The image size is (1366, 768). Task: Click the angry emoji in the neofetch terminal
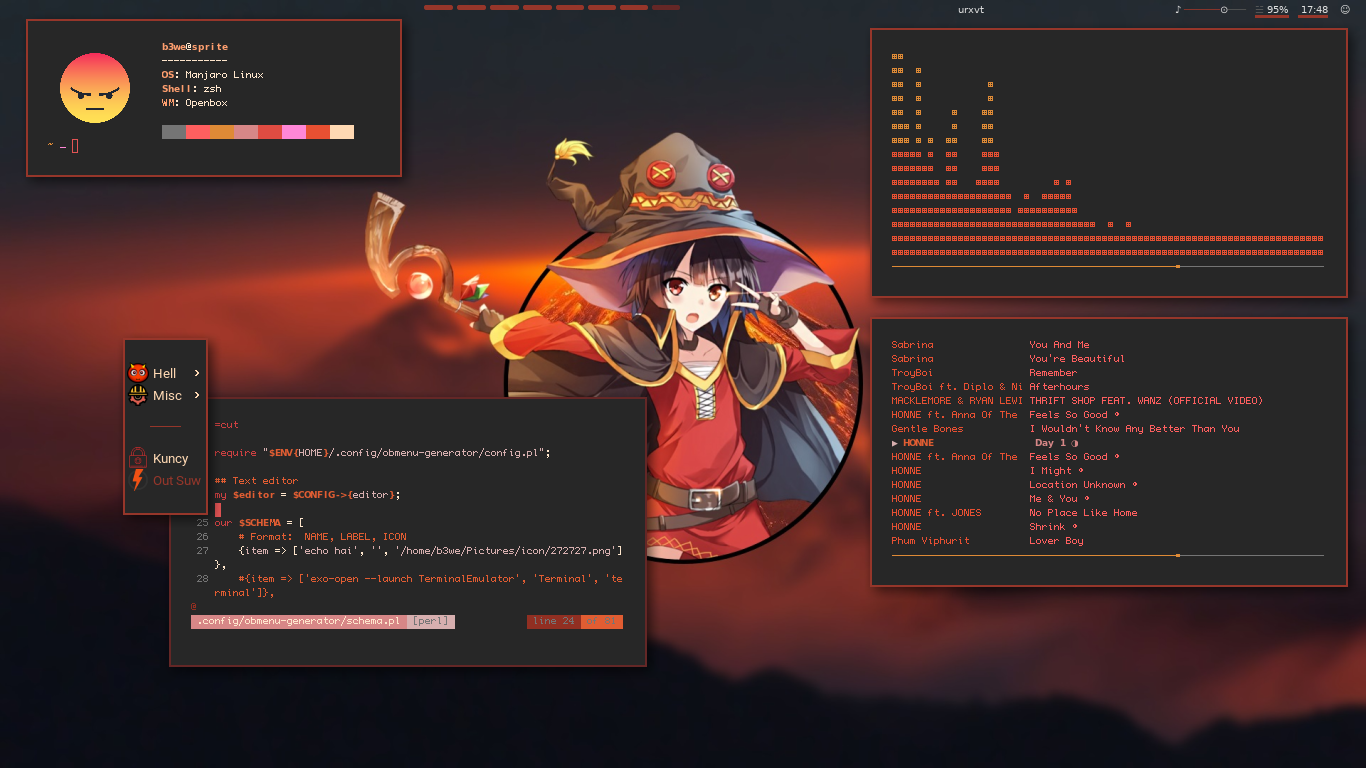95,88
